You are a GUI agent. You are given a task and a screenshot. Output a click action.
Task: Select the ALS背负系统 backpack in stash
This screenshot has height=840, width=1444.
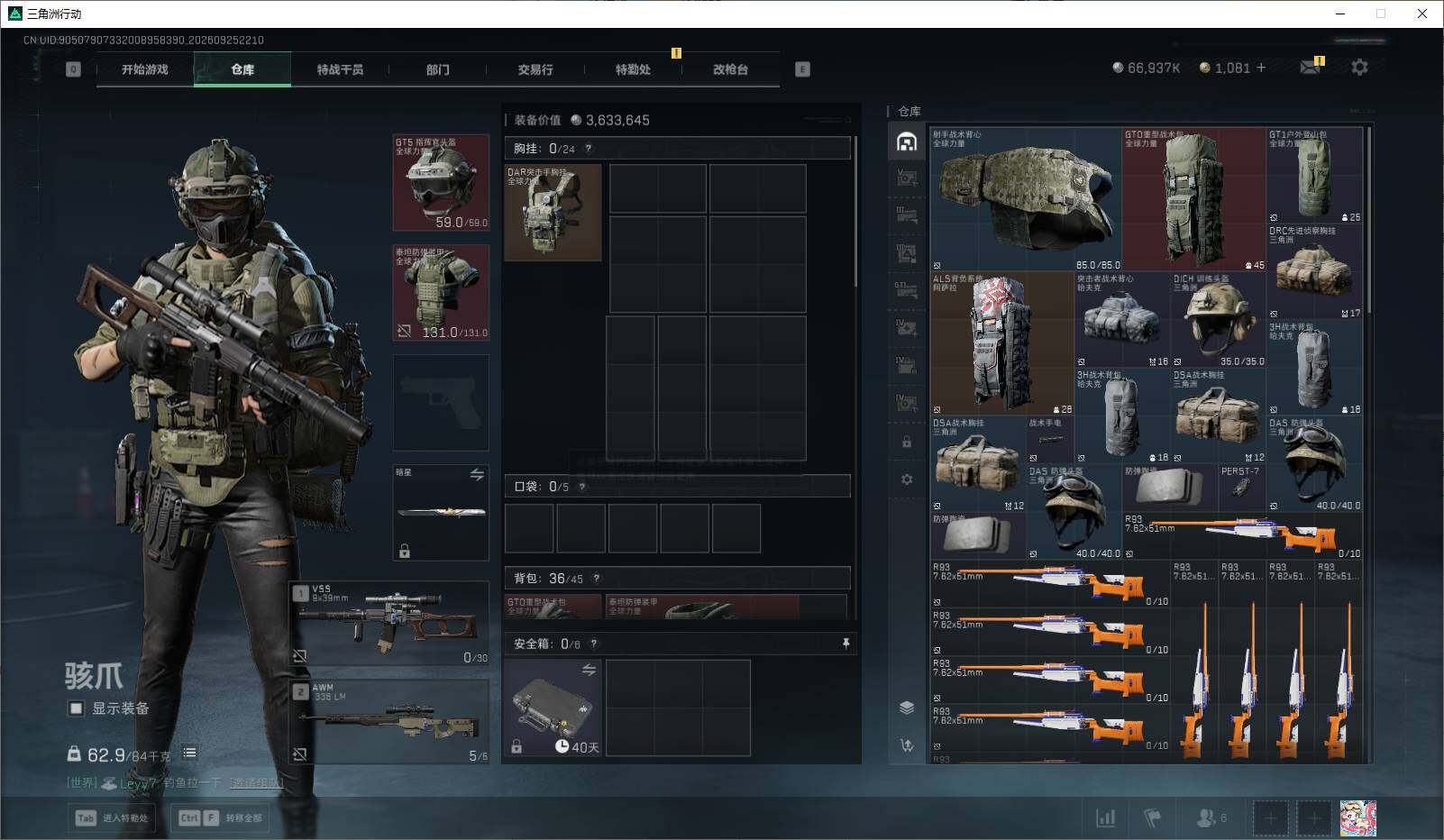tap(1002, 343)
